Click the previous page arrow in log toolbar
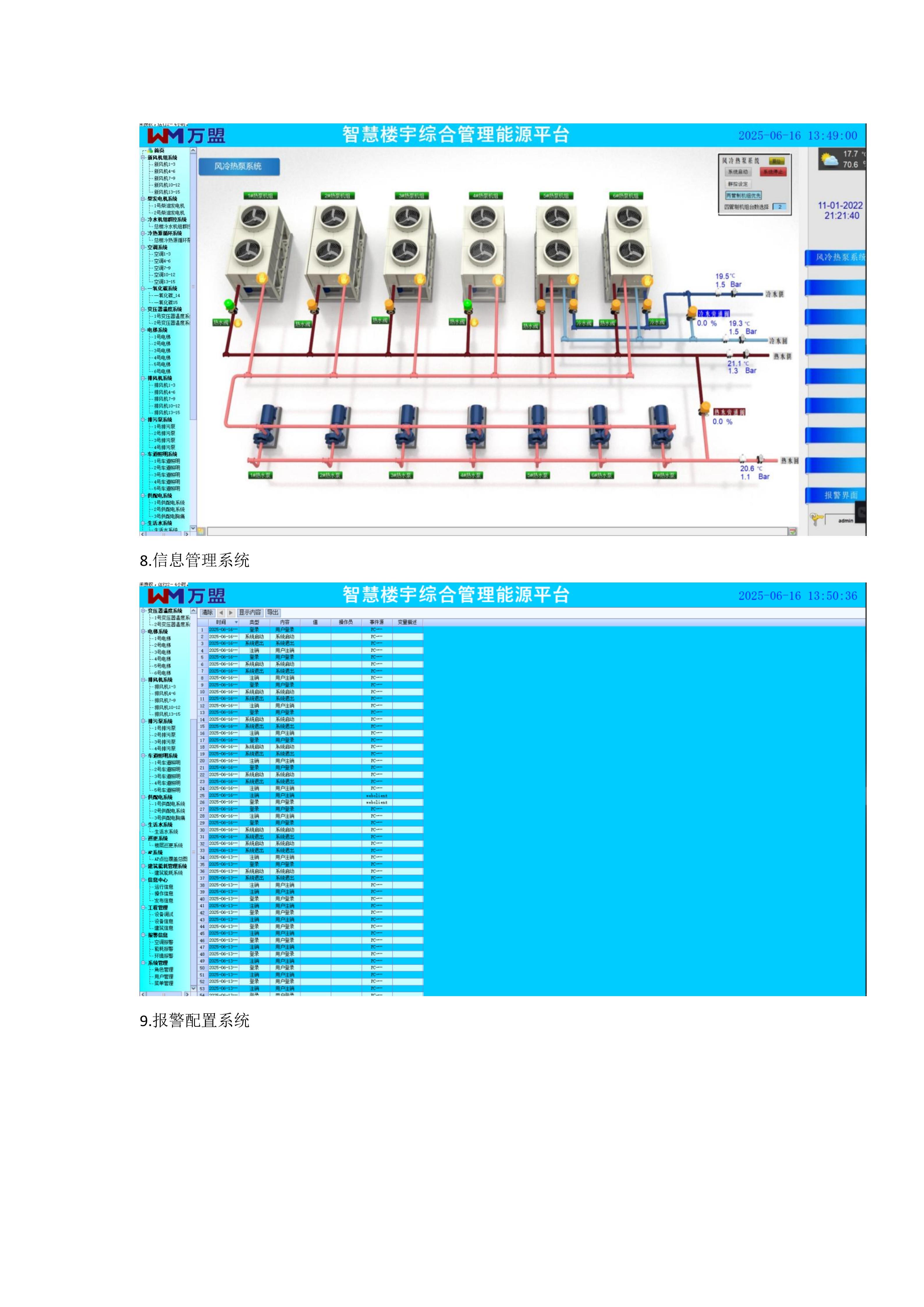 coord(221,612)
